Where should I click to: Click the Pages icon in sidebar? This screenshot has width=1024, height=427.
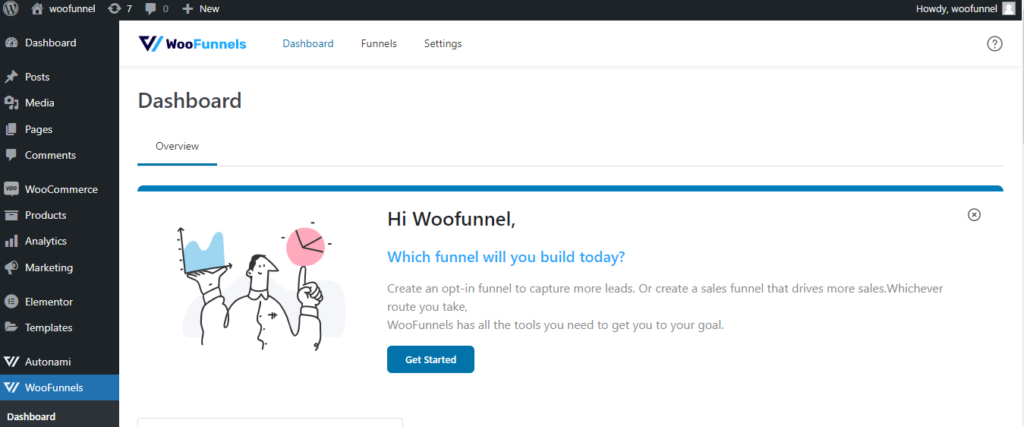tap(11, 129)
